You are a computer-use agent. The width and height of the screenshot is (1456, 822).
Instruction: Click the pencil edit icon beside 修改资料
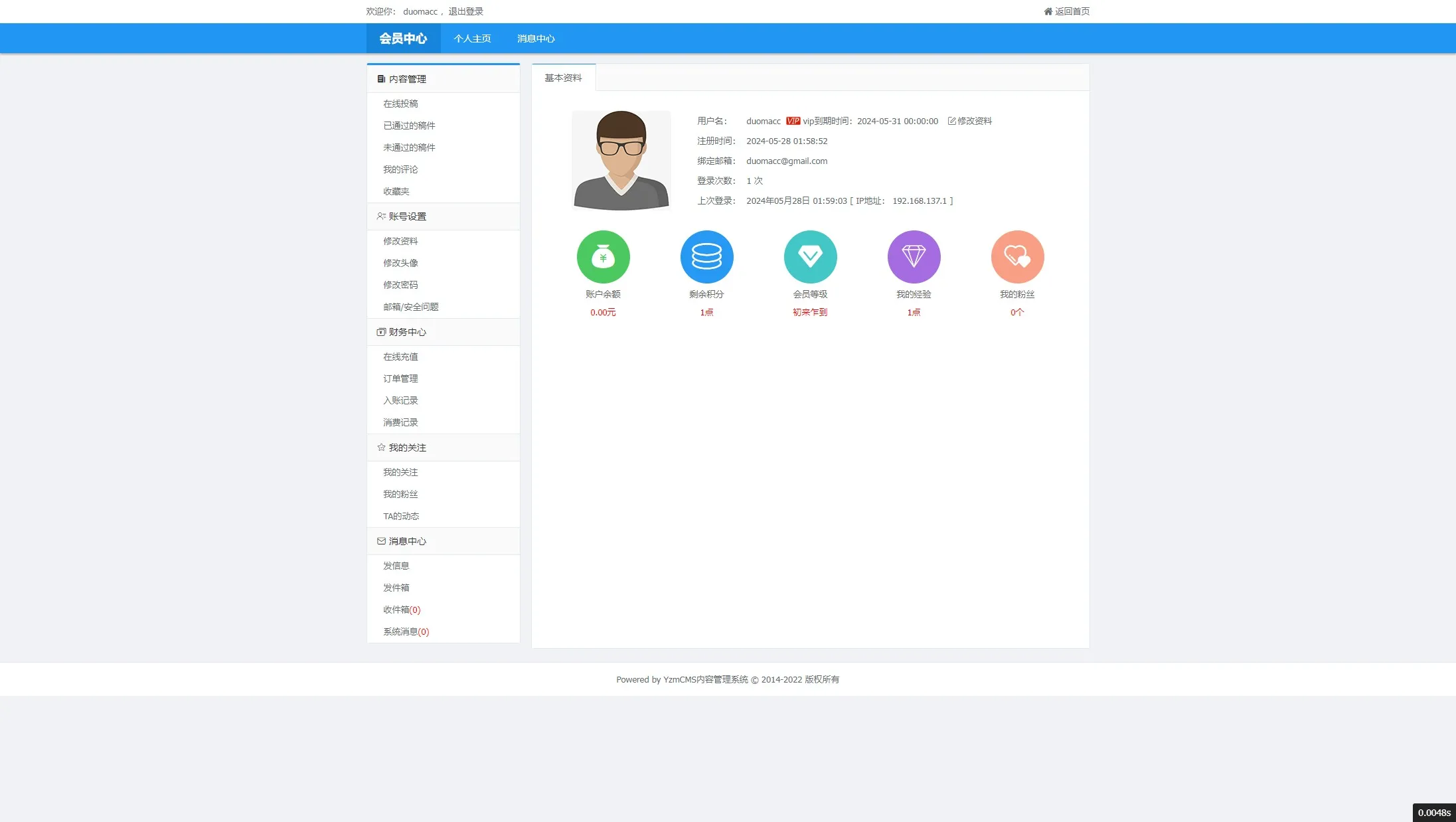(x=951, y=121)
